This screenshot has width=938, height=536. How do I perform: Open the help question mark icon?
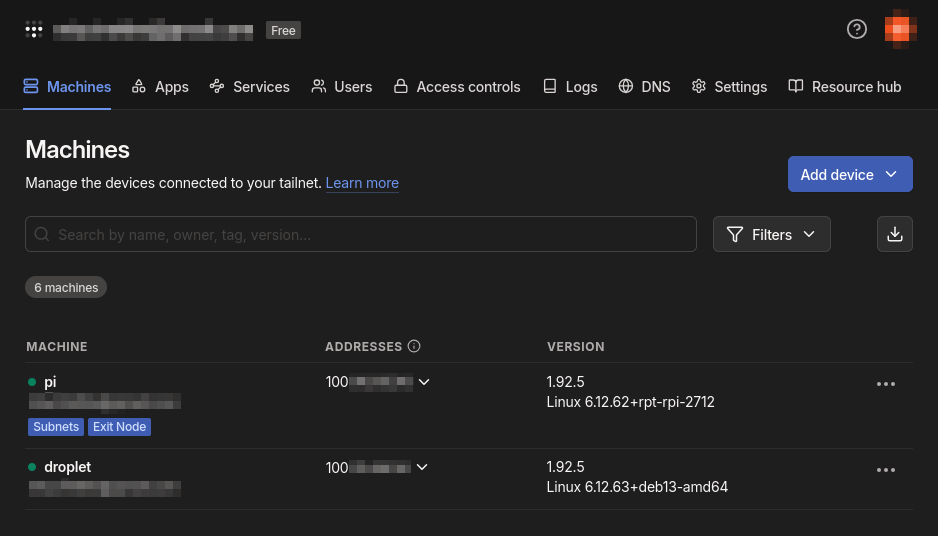click(856, 29)
